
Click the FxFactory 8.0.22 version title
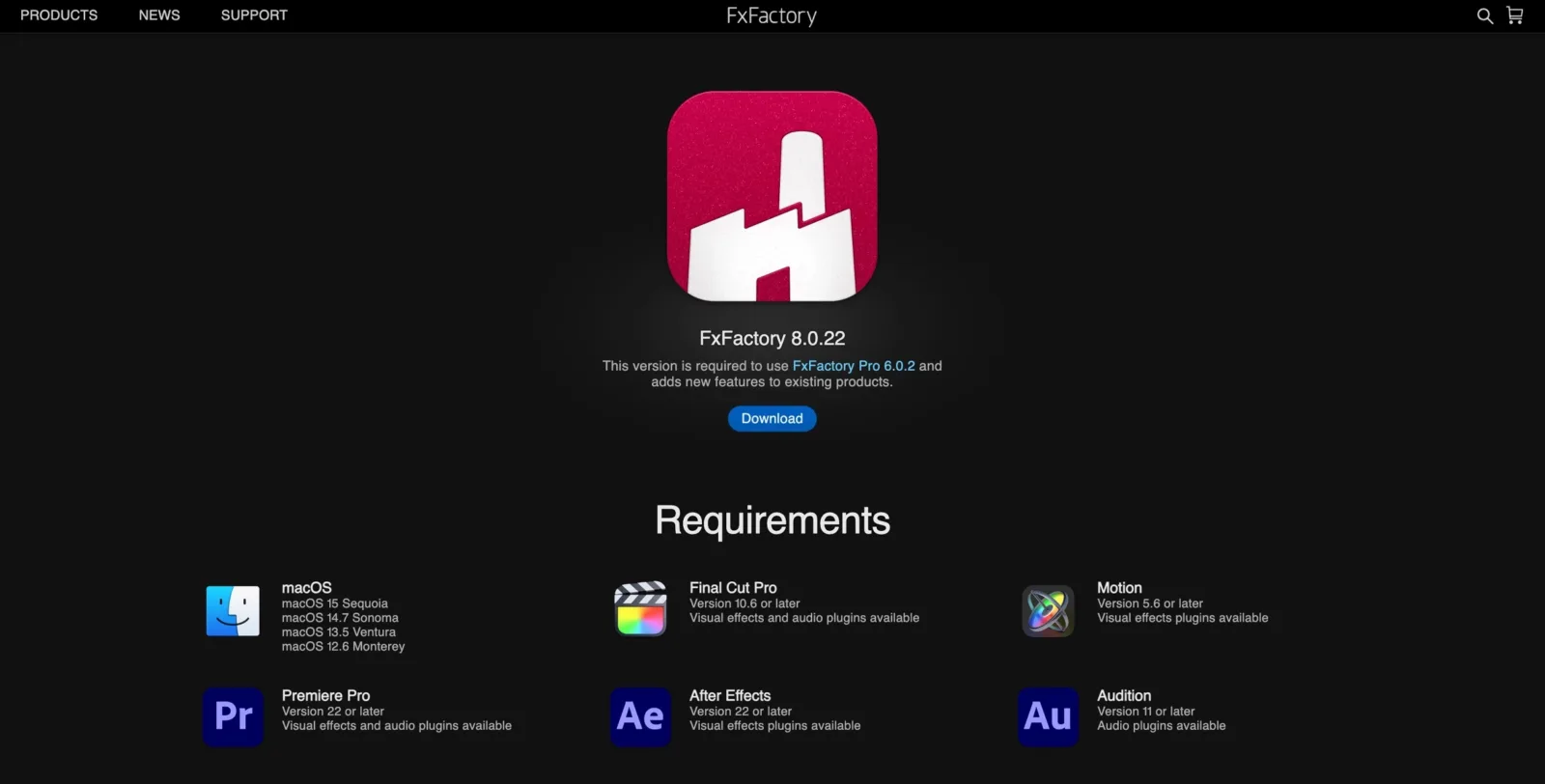pyautogui.click(x=772, y=338)
